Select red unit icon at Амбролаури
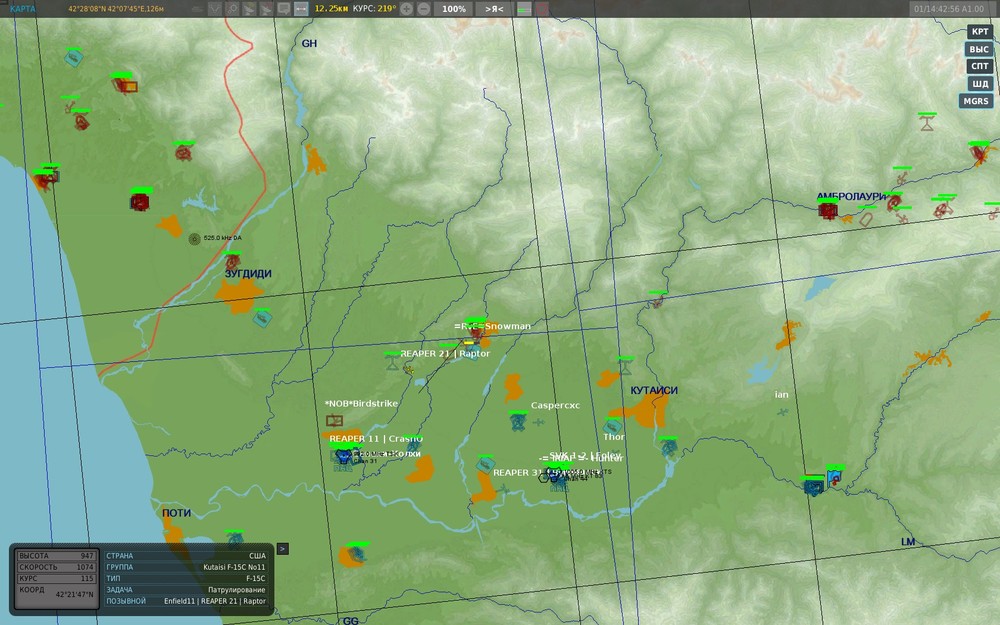The image size is (1000, 625). click(828, 209)
